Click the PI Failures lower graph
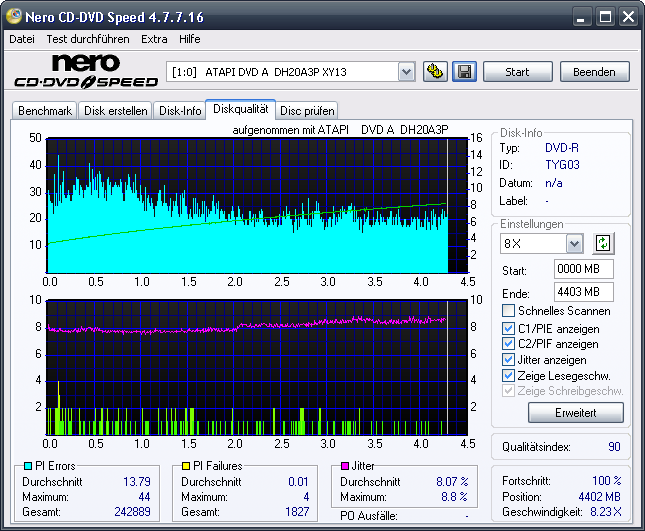This screenshot has width=645, height=531. point(257,367)
